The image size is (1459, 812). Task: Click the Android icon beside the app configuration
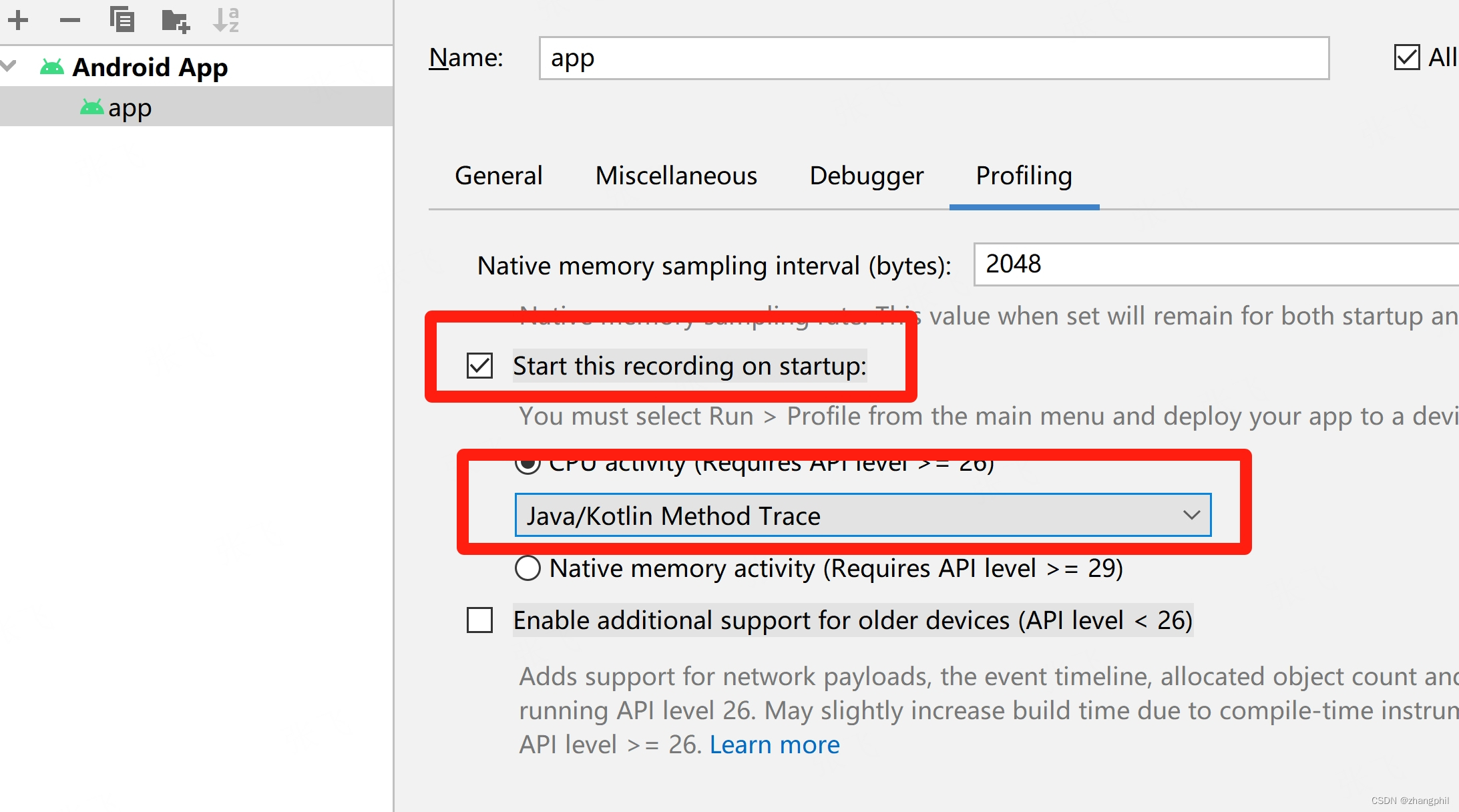93,106
